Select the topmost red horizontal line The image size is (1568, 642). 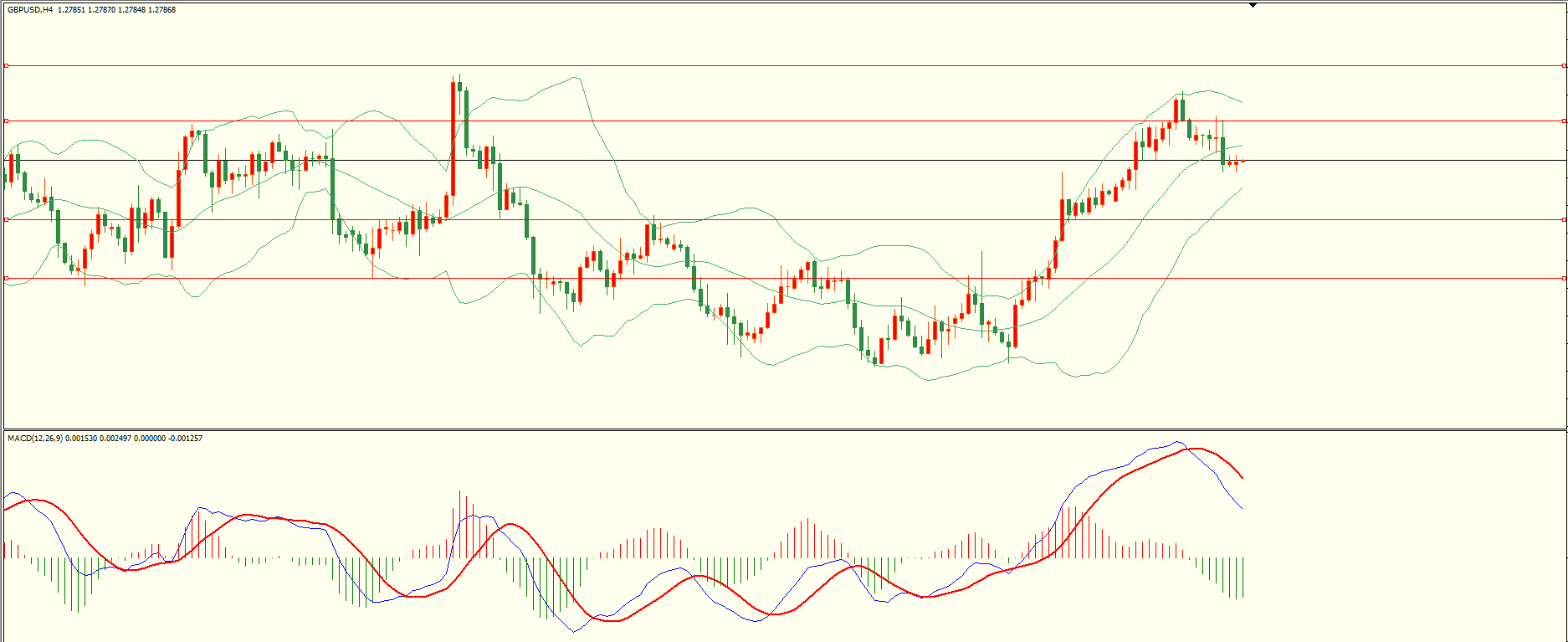pos(784,65)
